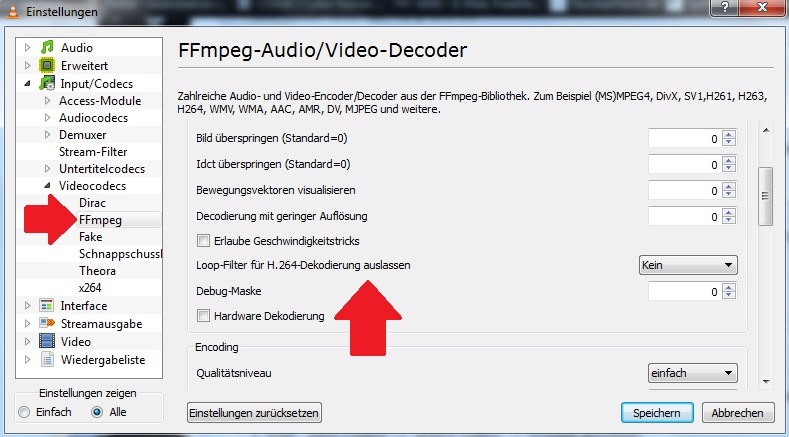
Task: Open the Loop-Filter Kein dropdown
Action: (688, 265)
